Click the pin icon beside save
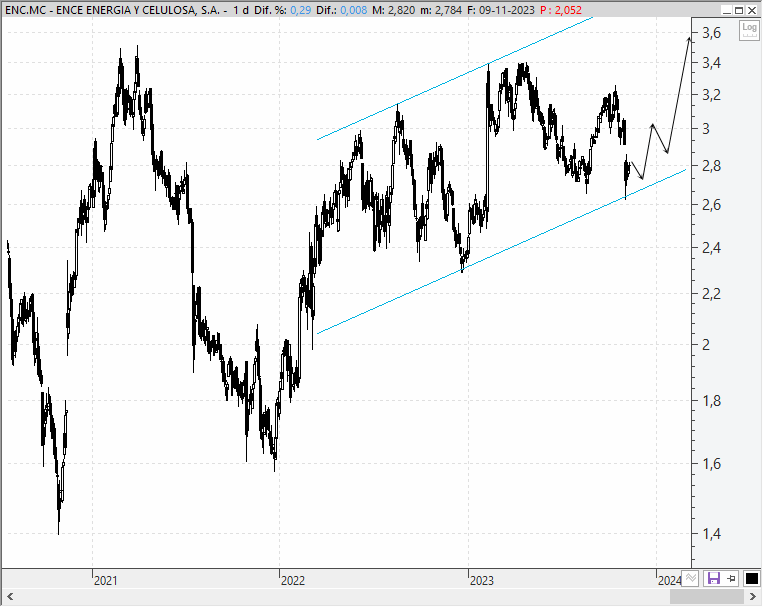The height and width of the screenshot is (607, 763). pyautogui.click(x=731, y=578)
